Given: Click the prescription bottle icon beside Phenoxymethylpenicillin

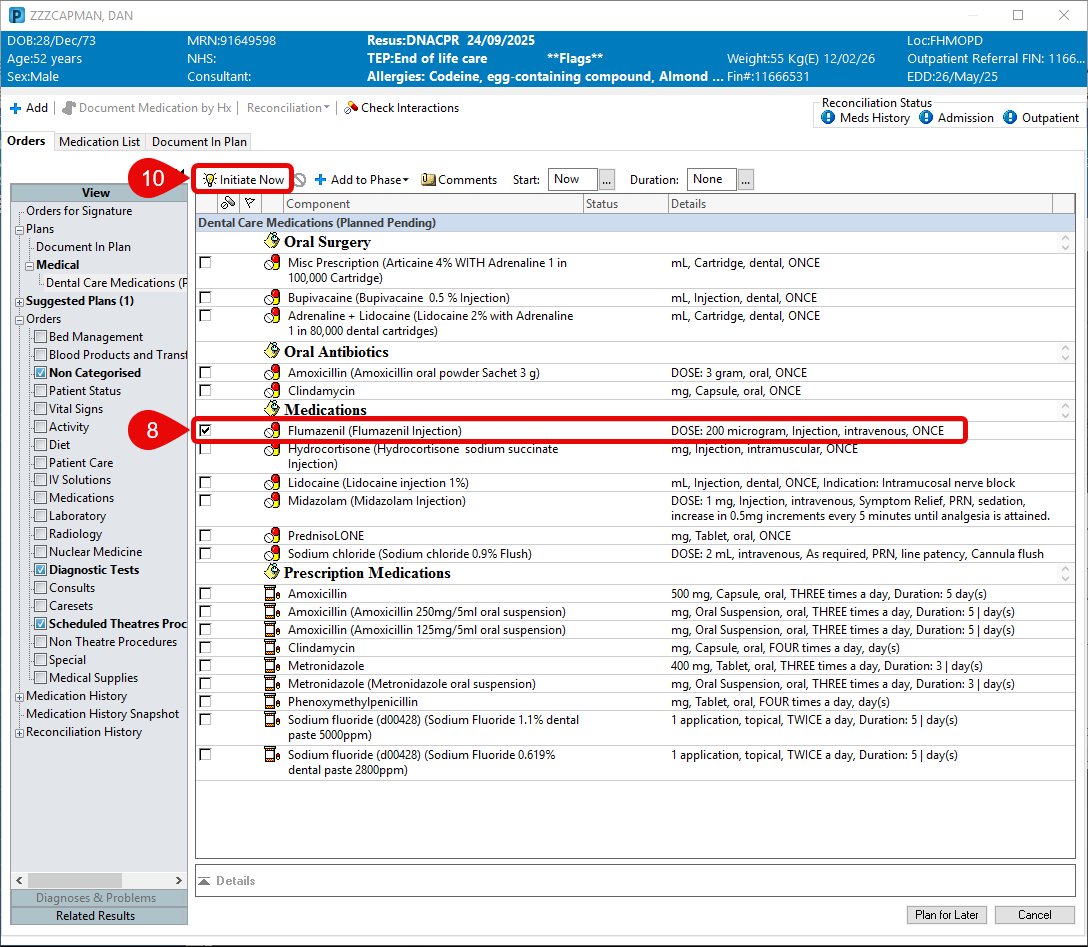Looking at the screenshot, I should [x=270, y=702].
